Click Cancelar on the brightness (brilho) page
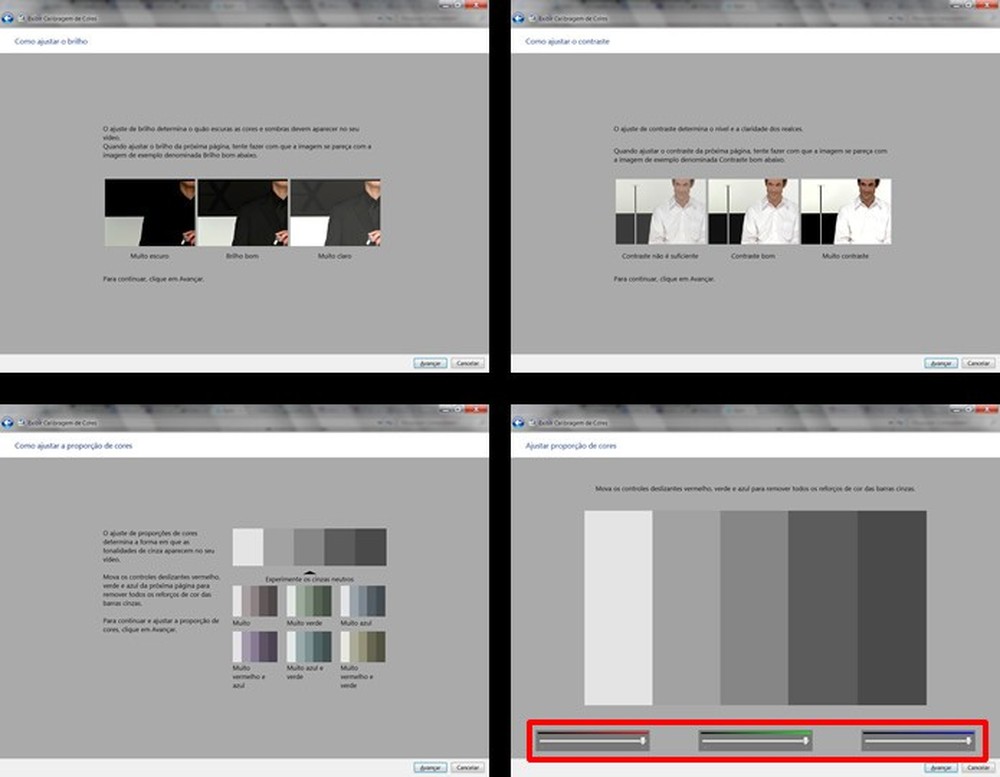This screenshot has height=777, width=1000. pos(467,363)
